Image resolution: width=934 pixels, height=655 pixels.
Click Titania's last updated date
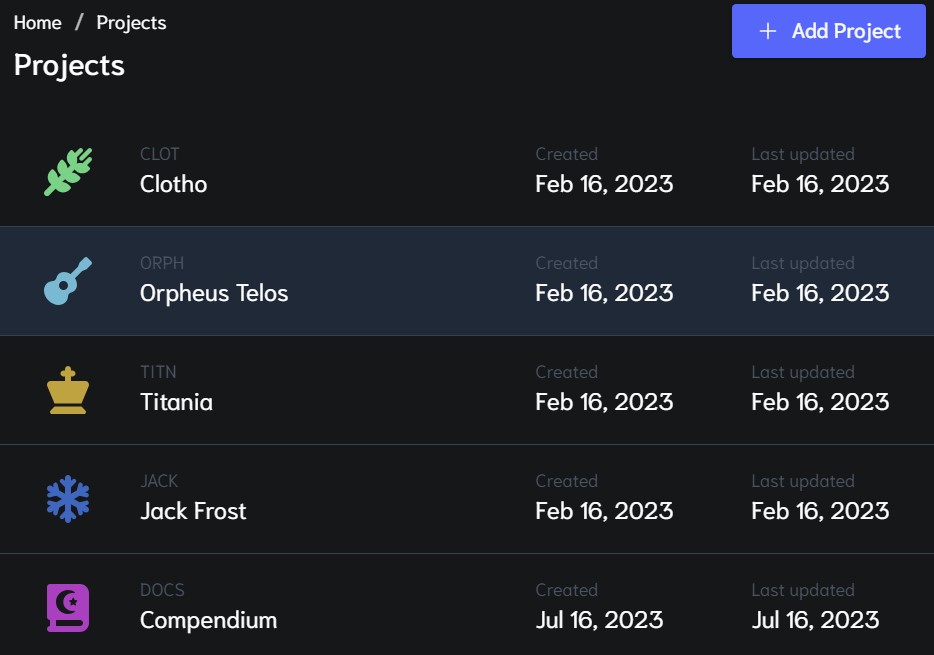(820, 402)
